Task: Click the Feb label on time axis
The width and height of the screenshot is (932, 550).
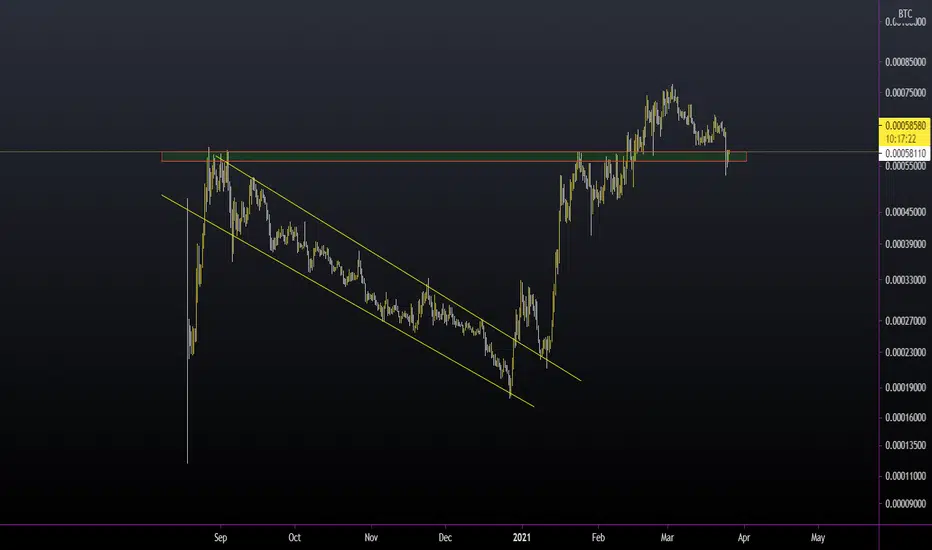Action: (x=598, y=538)
